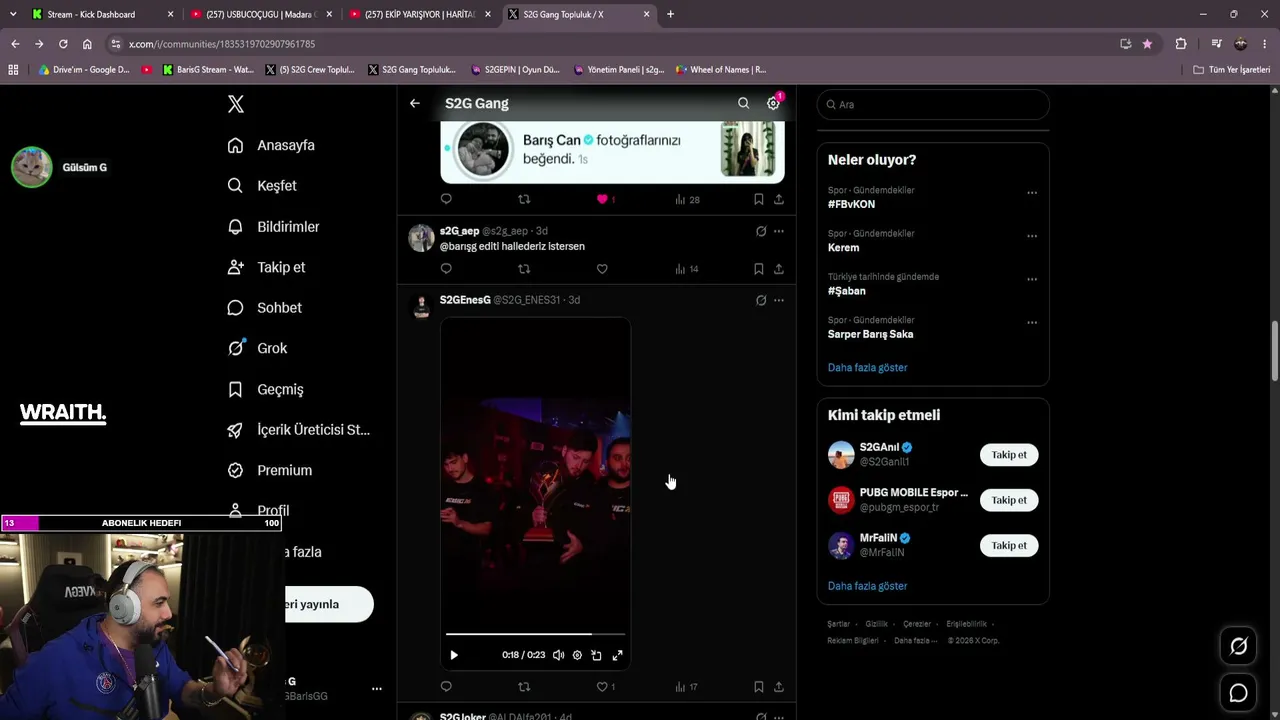Share the Barış Can photo post
The height and width of the screenshot is (720, 1280).
[x=779, y=199]
